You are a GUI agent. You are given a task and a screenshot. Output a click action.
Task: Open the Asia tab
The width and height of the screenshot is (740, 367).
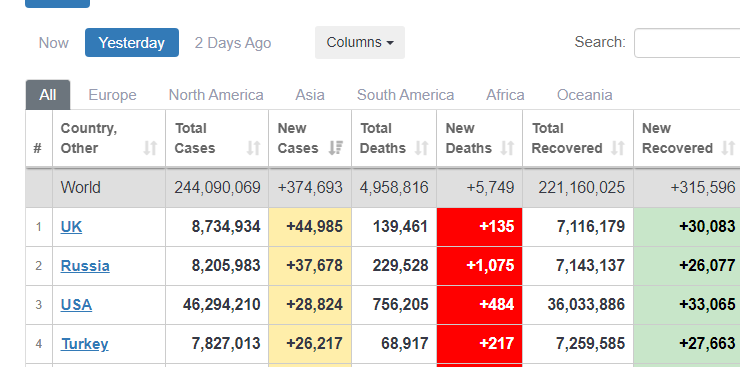point(310,95)
